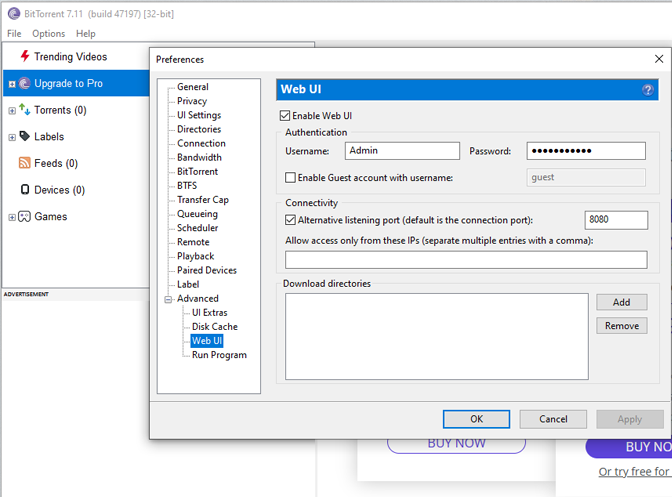Viewport: 672px width, 497px height.
Task: Select BitTorrent in preferences tree
Action: coord(197,171)
